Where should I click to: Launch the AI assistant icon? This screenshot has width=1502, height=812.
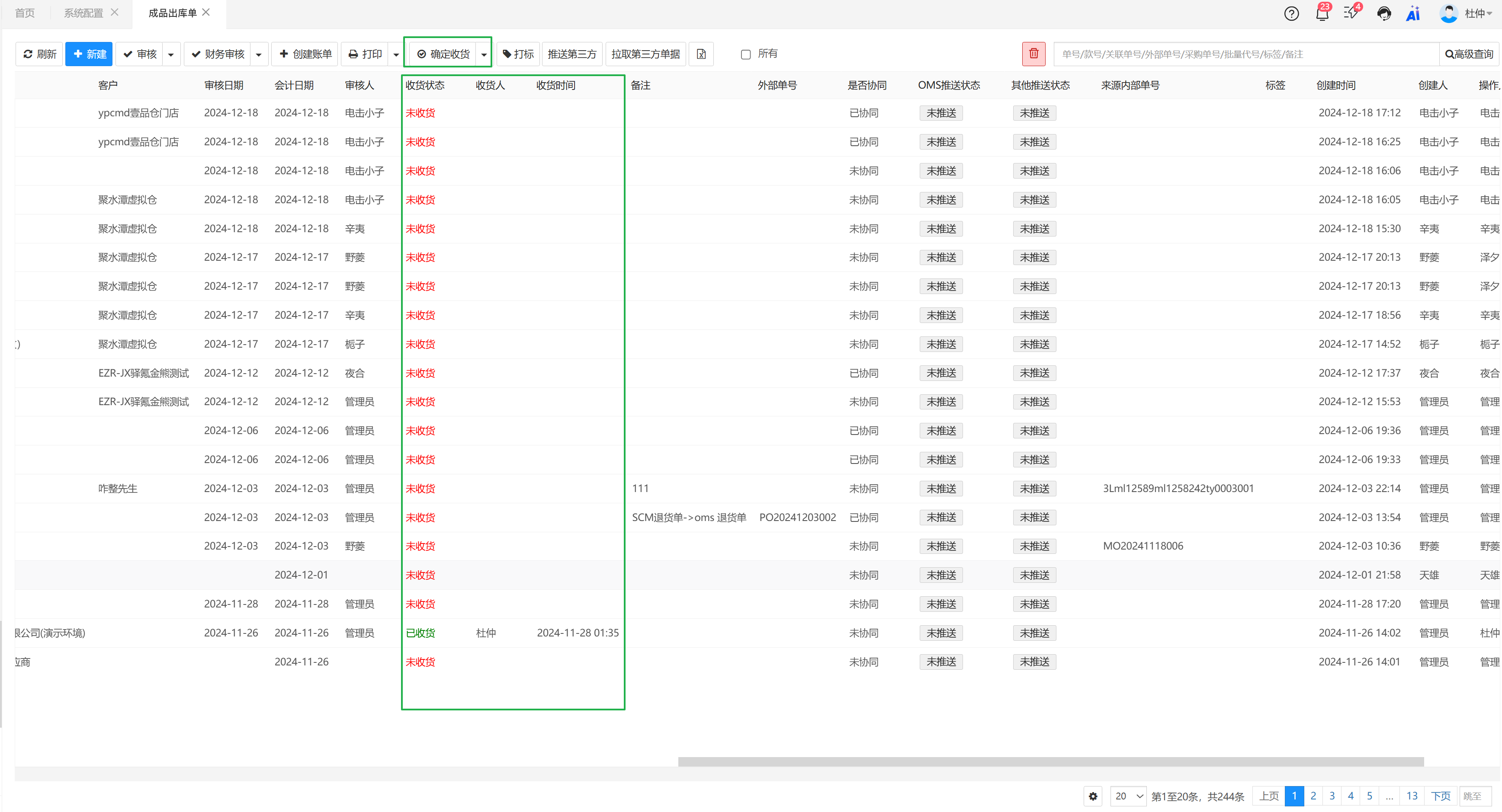point(1413,13)
